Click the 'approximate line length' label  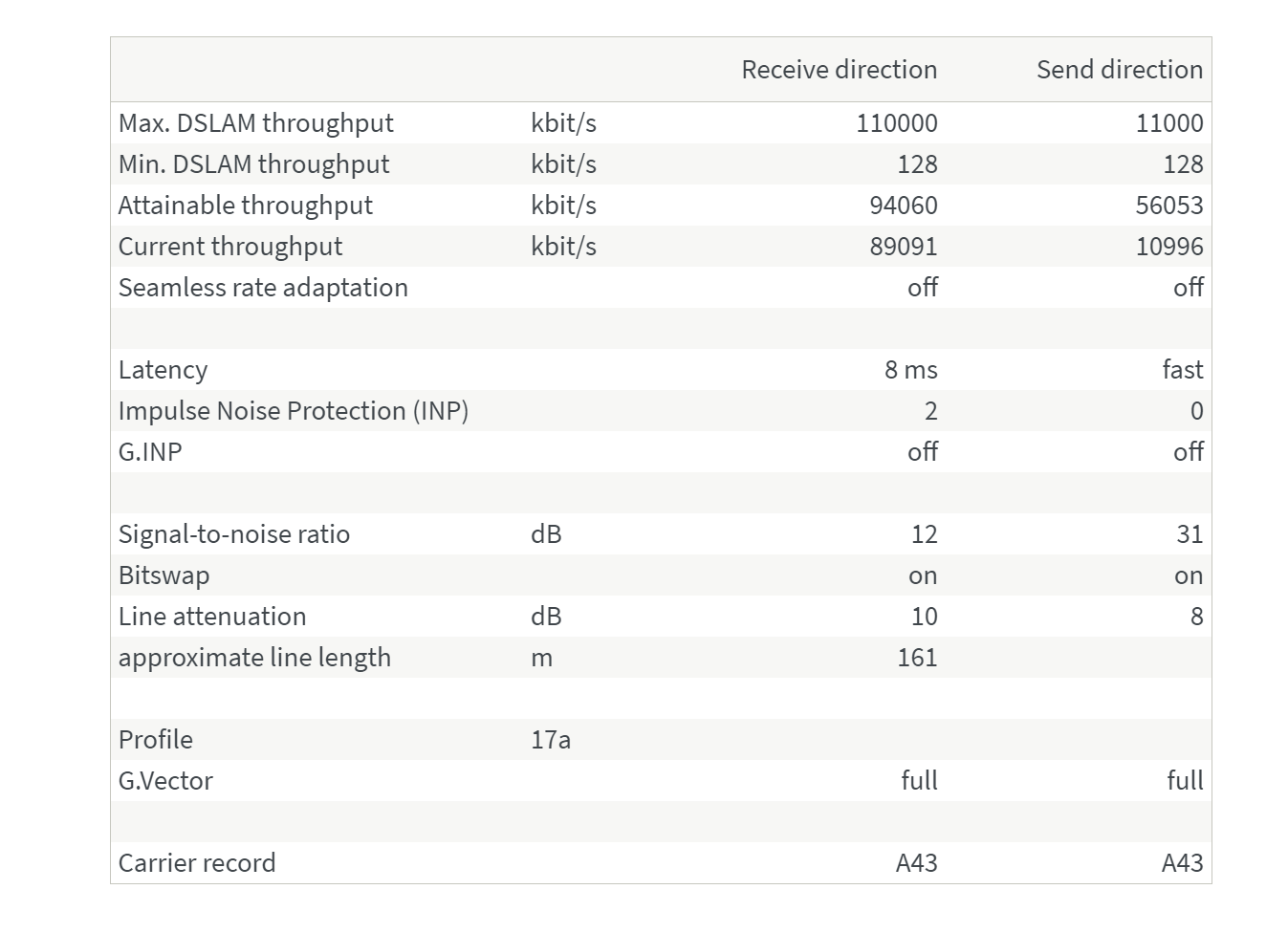254,658
